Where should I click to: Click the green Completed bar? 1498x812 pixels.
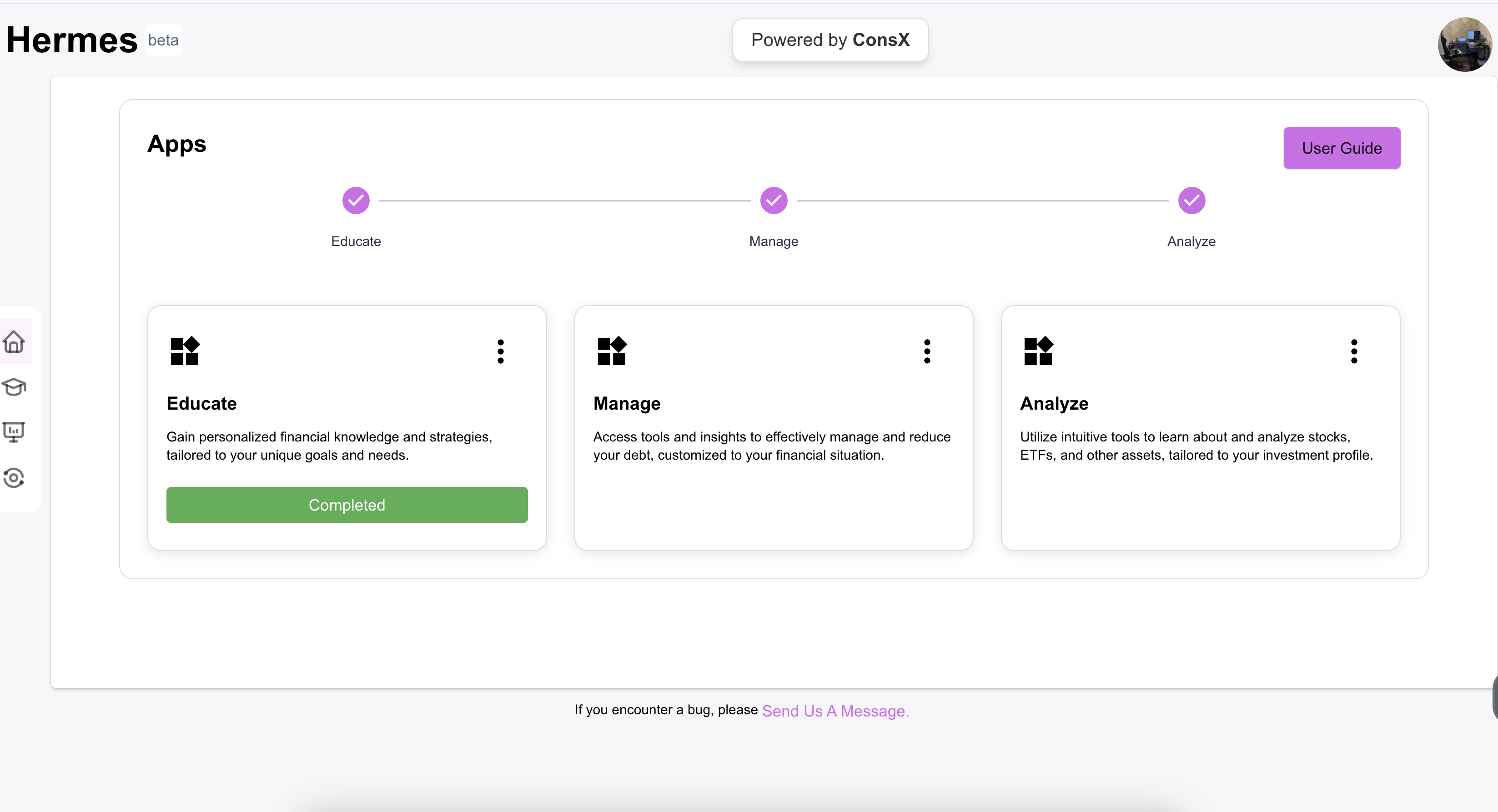(347, 505)
